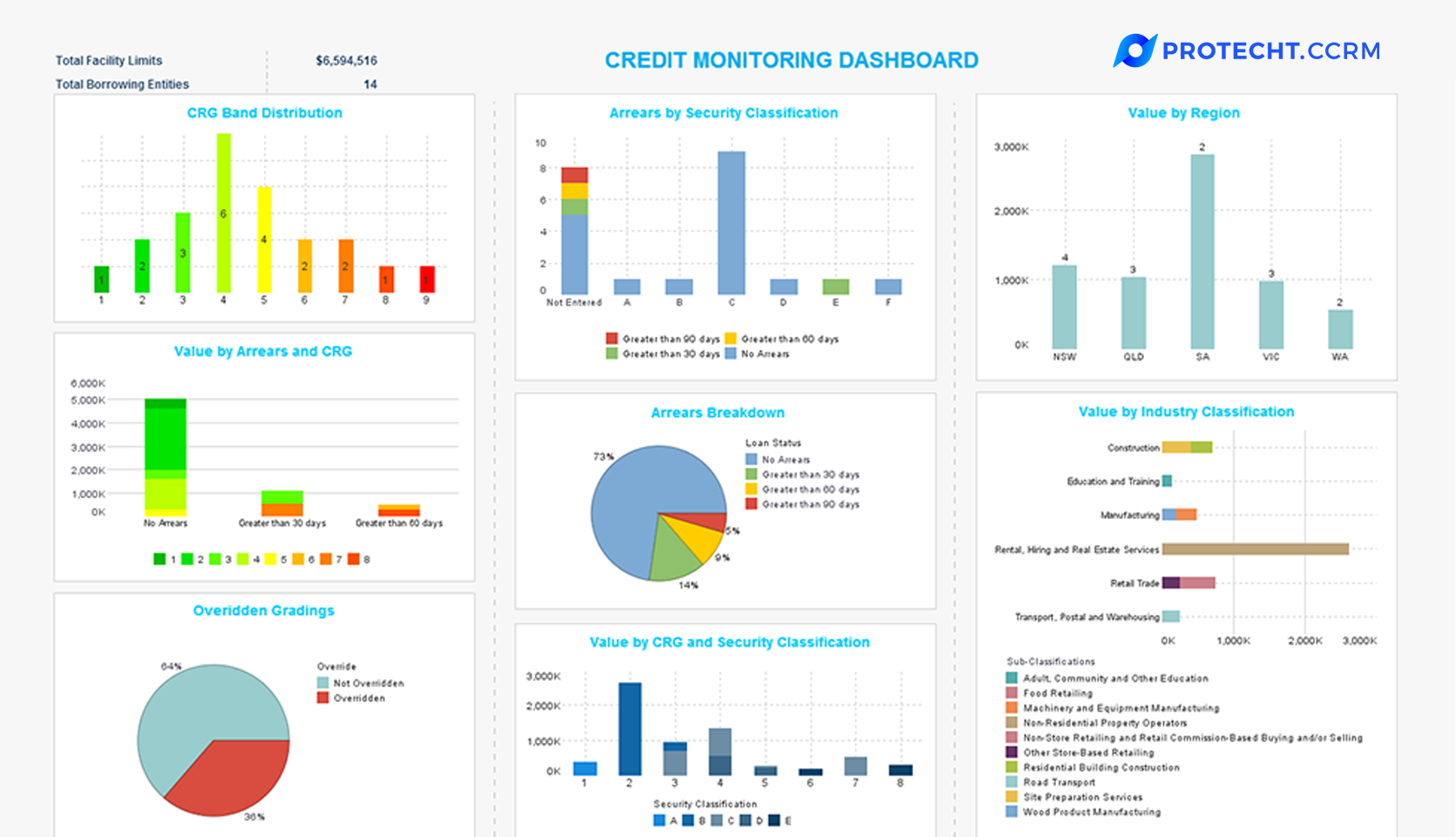Image resolution: width=1456 pixels, height=837 pixels.
Task: Click the SA bar in Value by Region chart
Action: tap(1202, 253)
